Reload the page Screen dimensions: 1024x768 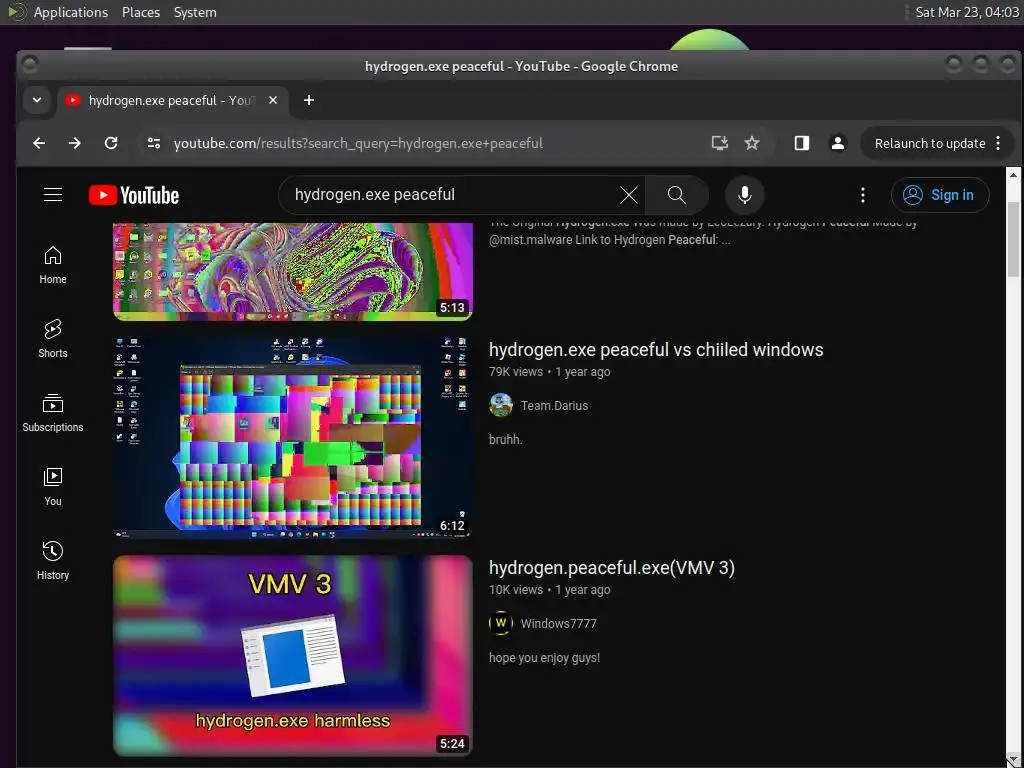coord(111,143)
